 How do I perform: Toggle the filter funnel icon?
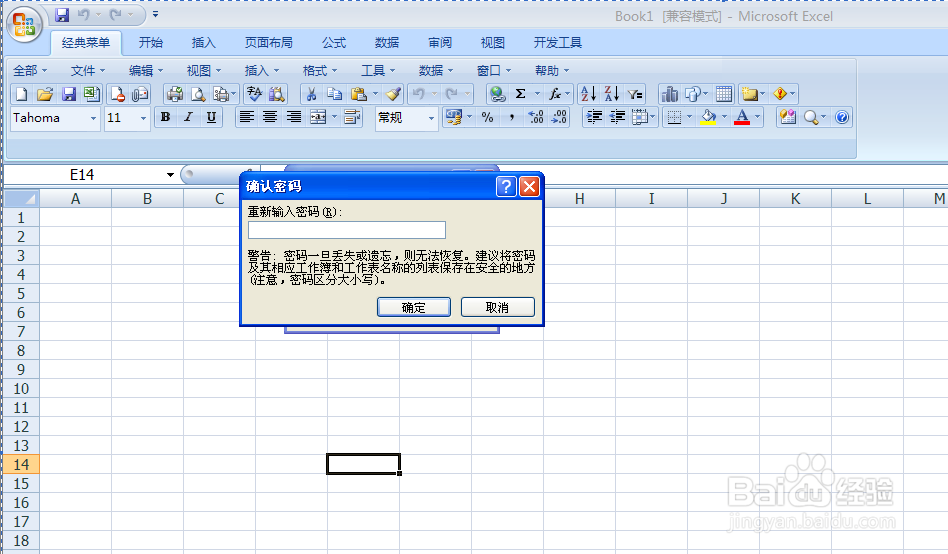coord(635,94)
